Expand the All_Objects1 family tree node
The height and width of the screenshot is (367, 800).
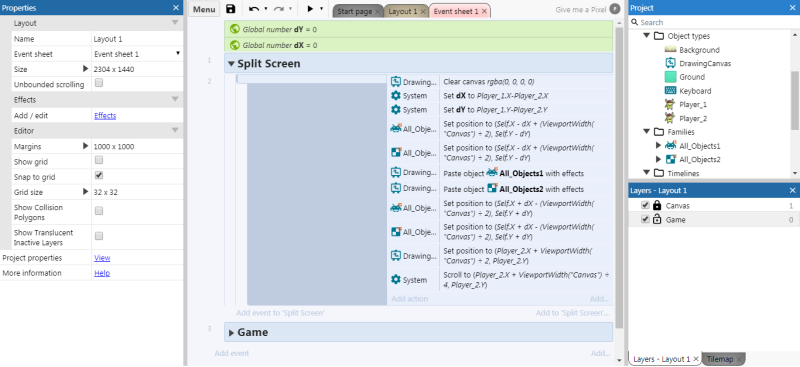click(x=658, y=145)
